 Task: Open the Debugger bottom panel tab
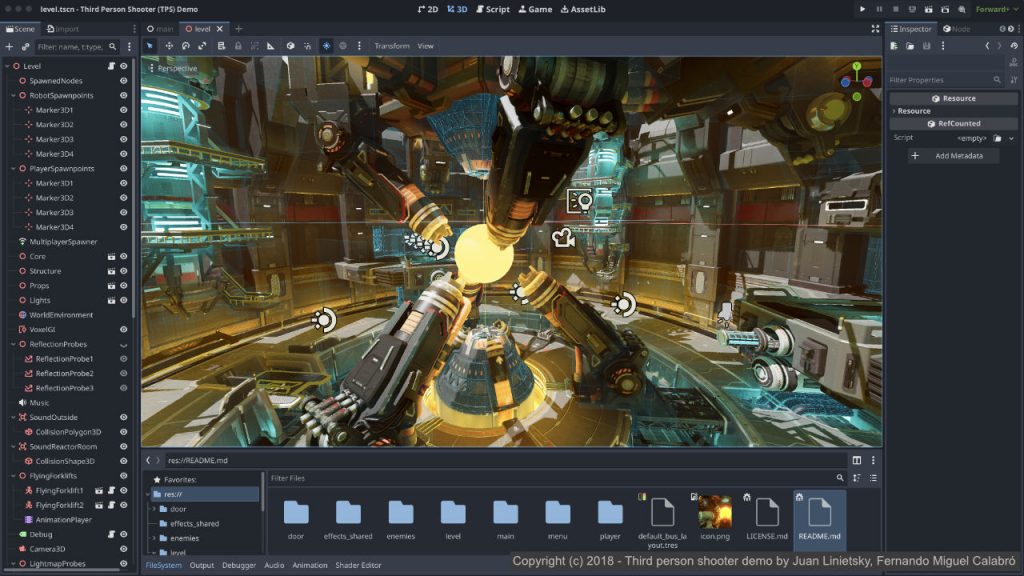(x=239, y=565)
